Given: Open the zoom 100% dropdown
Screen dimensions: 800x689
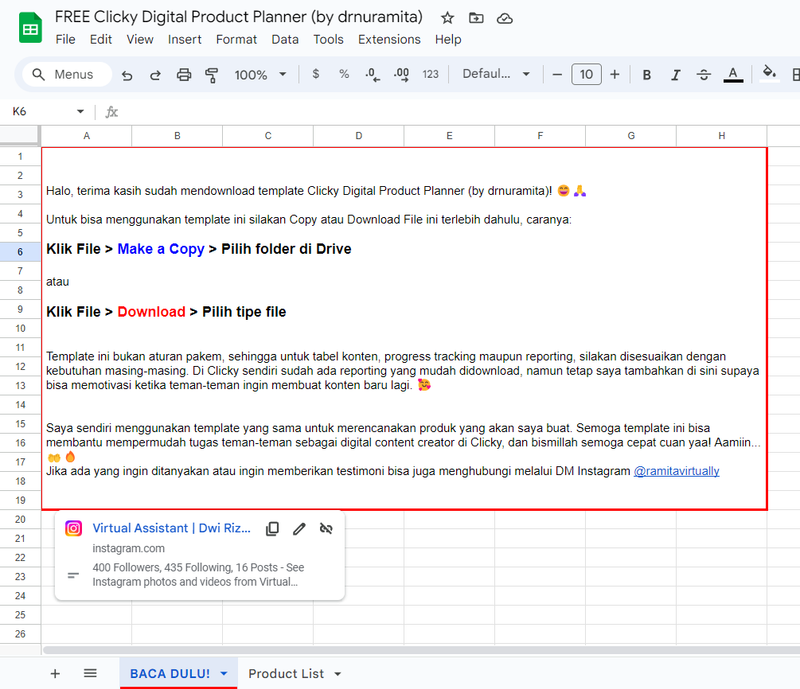Looking at the screenshot, I should [260, 75].
